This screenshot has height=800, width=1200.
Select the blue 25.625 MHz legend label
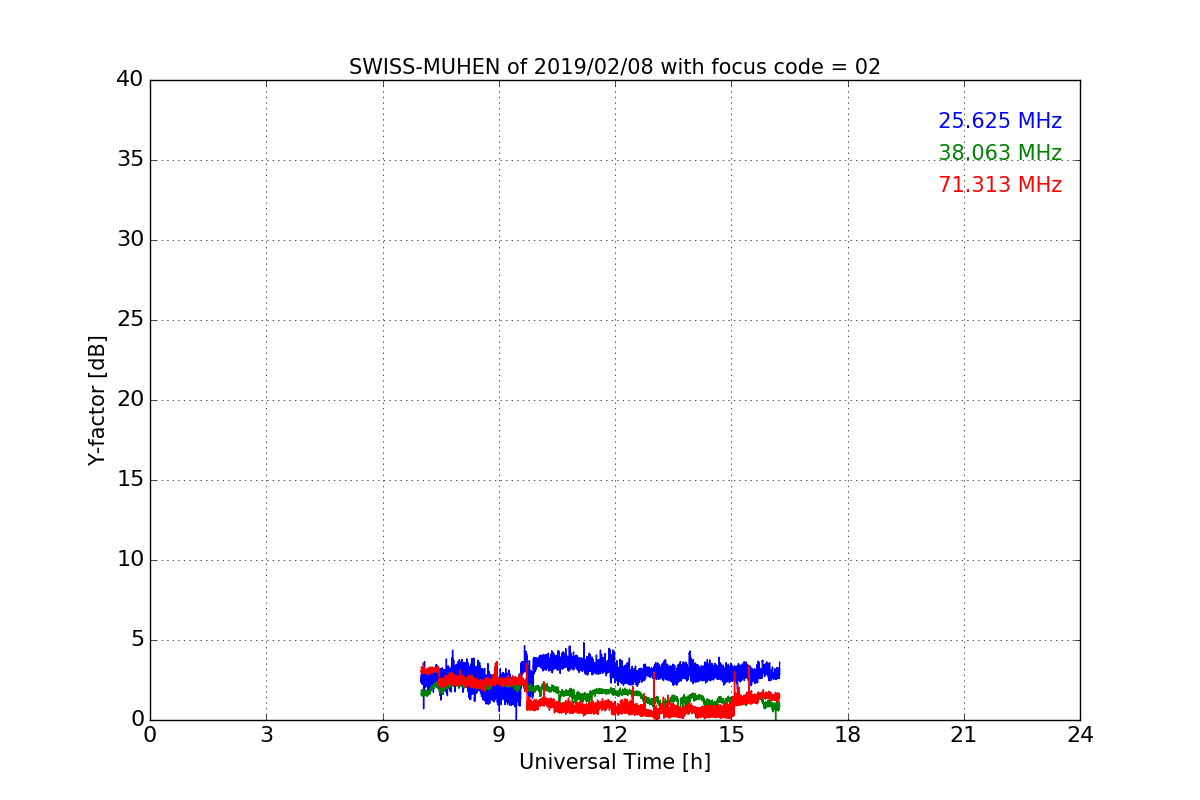coord(1000,121)
